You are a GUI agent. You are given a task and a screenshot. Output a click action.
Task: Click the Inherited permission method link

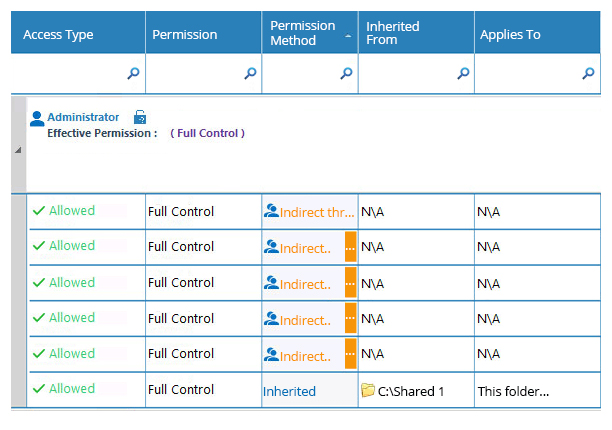click(289, 391)
